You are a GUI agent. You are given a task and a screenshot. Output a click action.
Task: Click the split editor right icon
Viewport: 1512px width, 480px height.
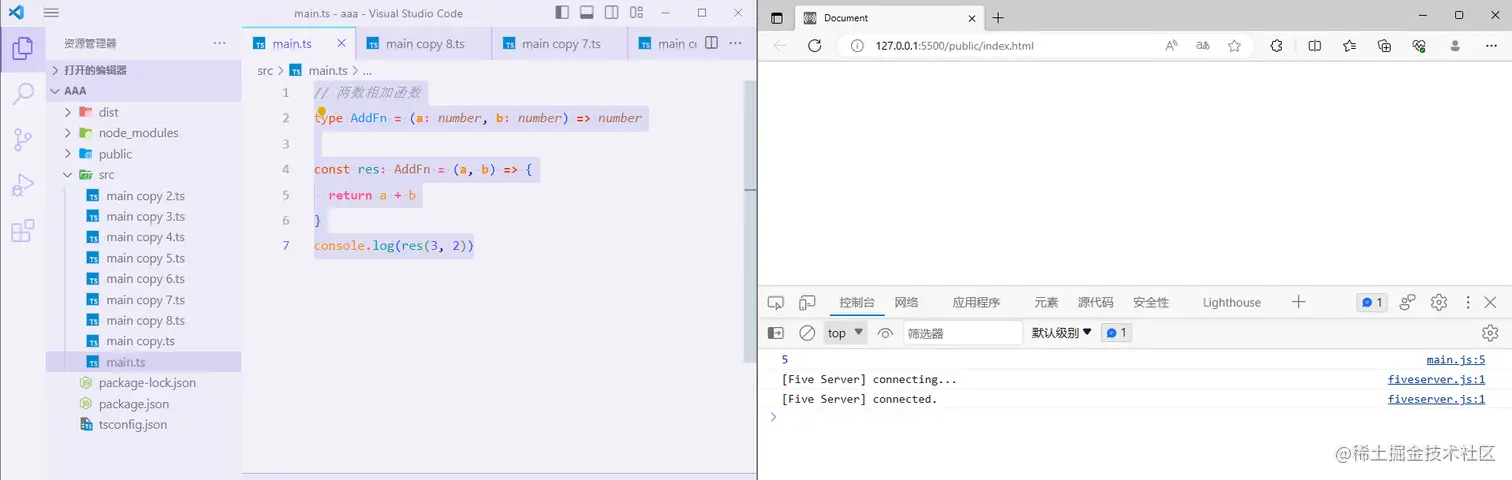click(712, 43)
